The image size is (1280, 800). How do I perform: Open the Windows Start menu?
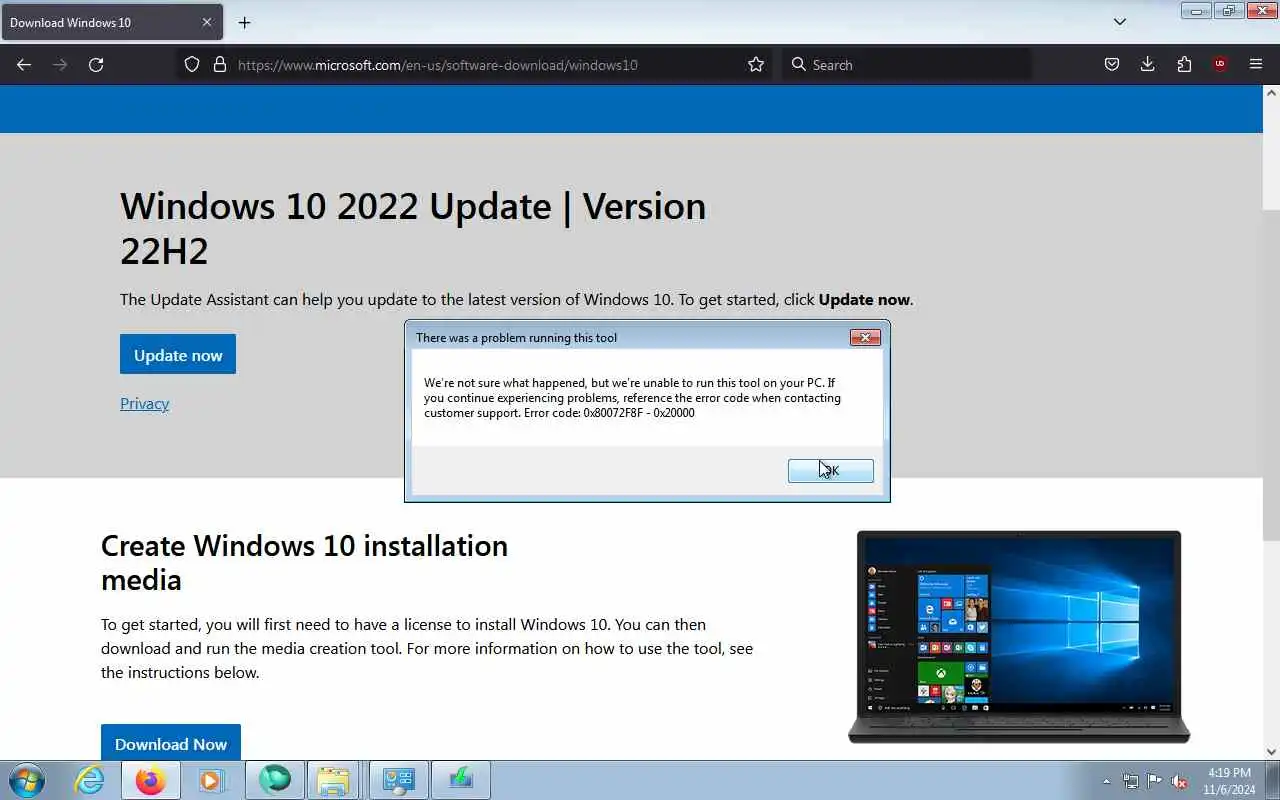click(x=27, y=779)
